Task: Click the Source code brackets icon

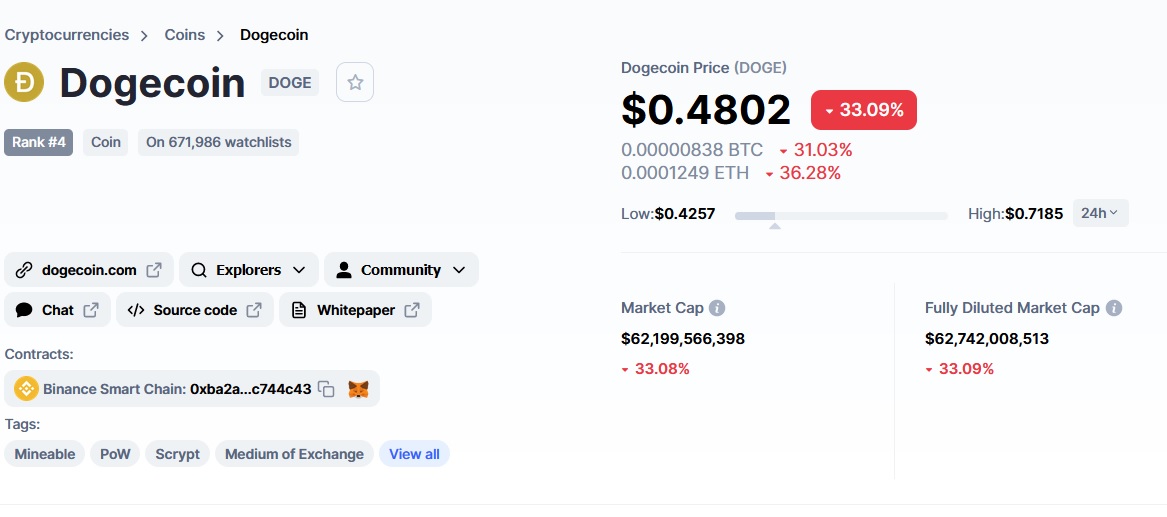Action: coord(135,310)
